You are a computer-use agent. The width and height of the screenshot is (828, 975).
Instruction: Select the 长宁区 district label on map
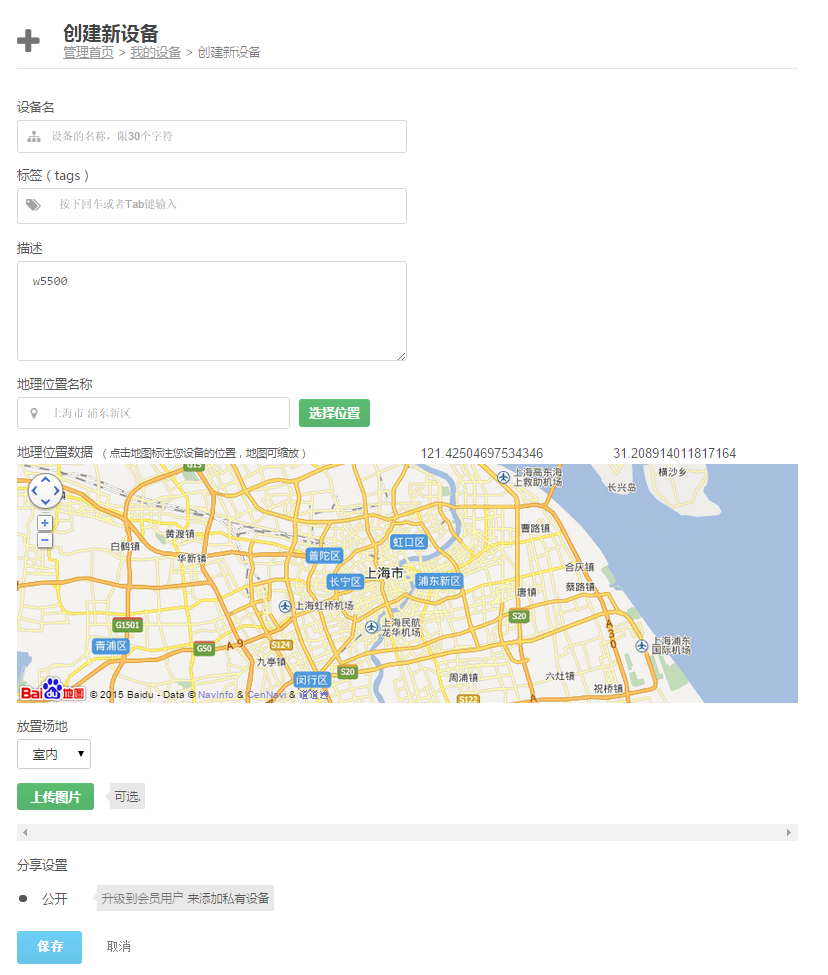pyautogui.click(x=345, y=582)
